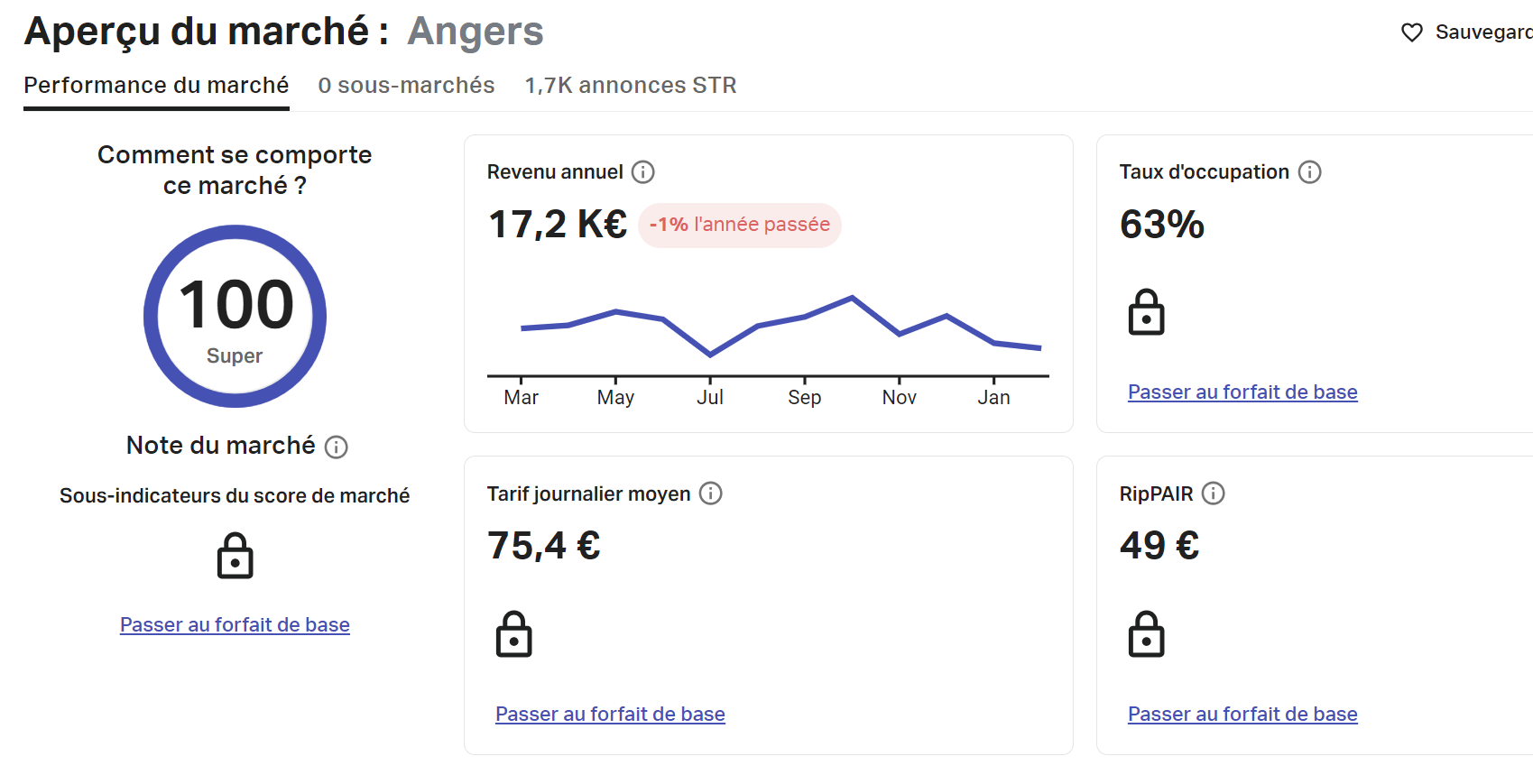This screenshot has width=1533, height=784.
Task: Open the Revenu annuel info icon
Action: coord(642,172)
